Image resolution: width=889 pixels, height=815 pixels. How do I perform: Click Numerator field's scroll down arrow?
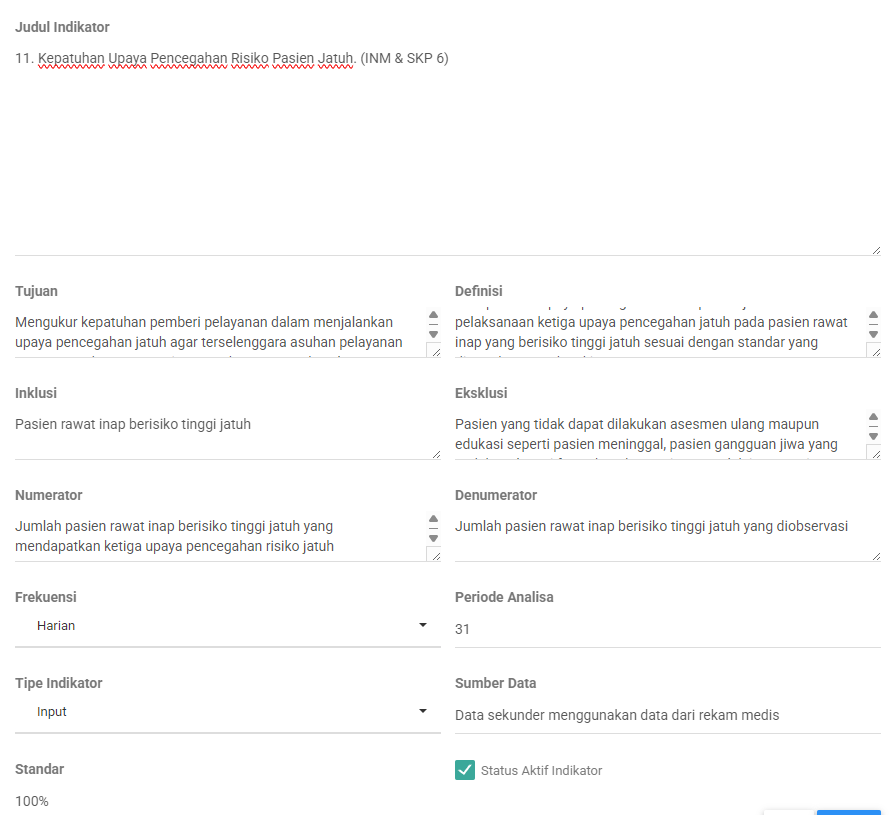click(433, 538)
